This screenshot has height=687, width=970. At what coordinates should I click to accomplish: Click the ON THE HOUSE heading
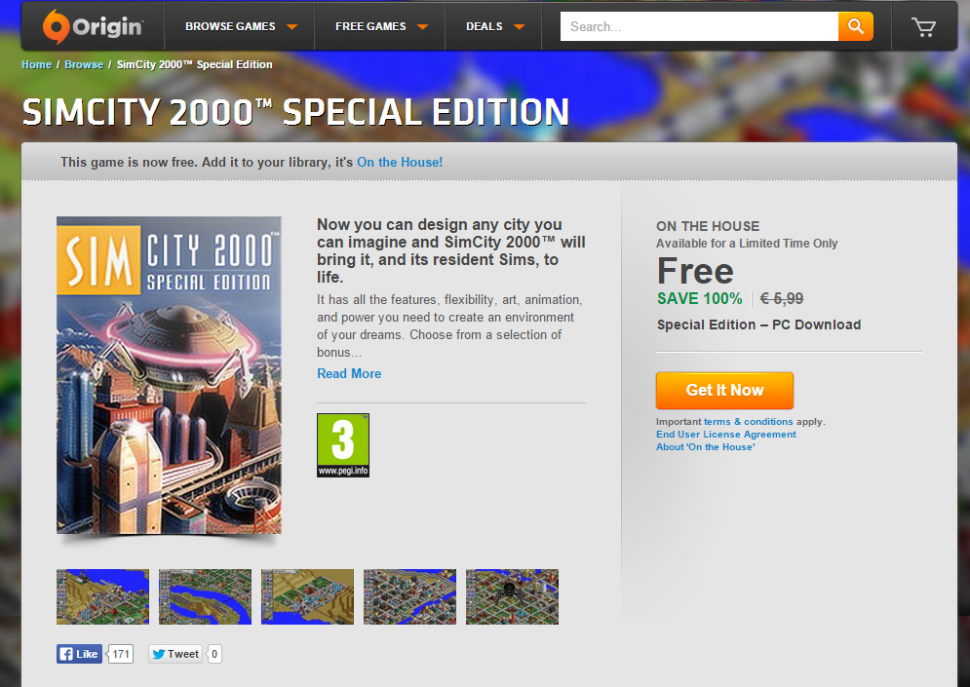(x=708, y=226)
